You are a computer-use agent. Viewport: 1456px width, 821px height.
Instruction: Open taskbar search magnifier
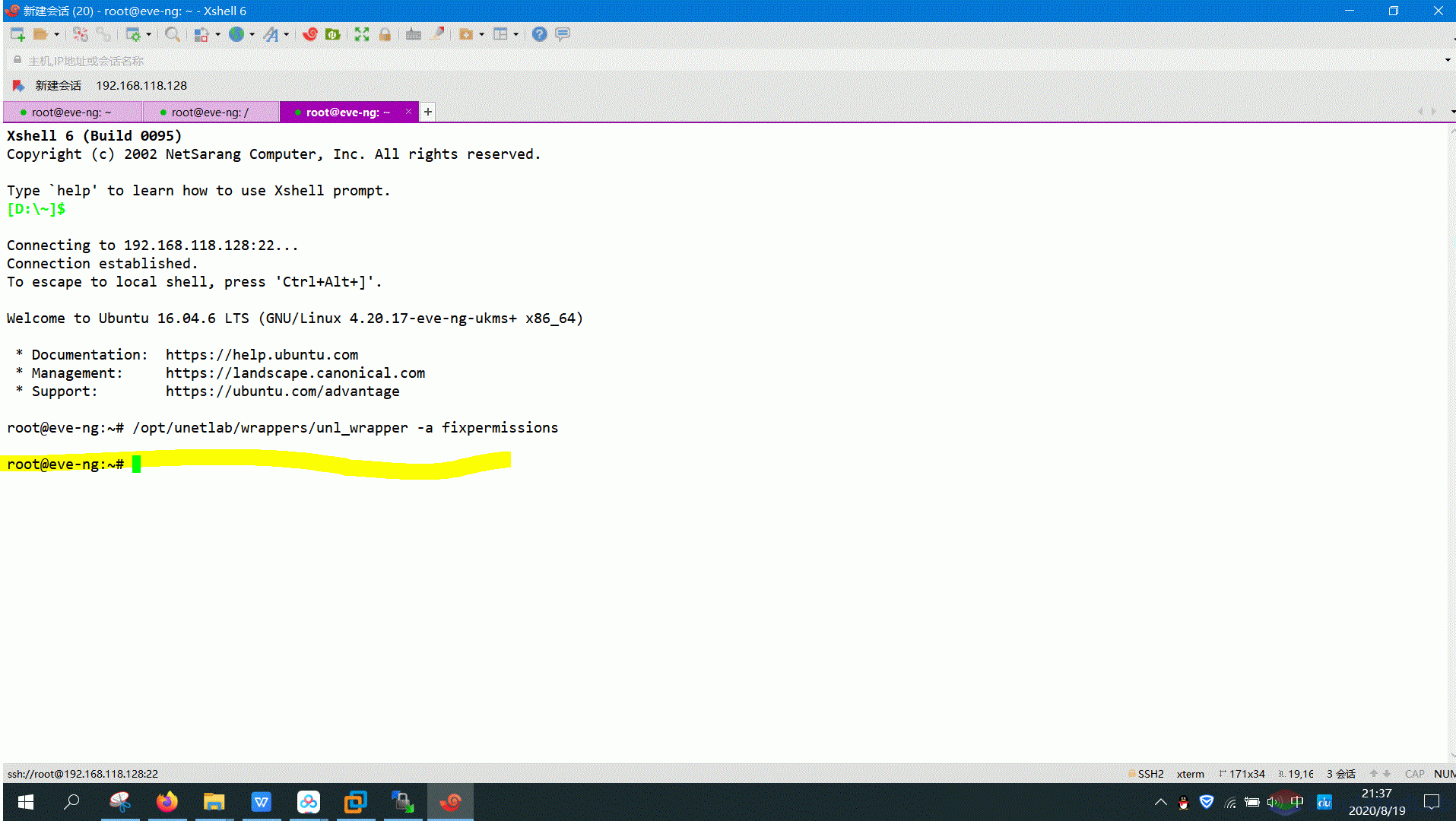72,802
